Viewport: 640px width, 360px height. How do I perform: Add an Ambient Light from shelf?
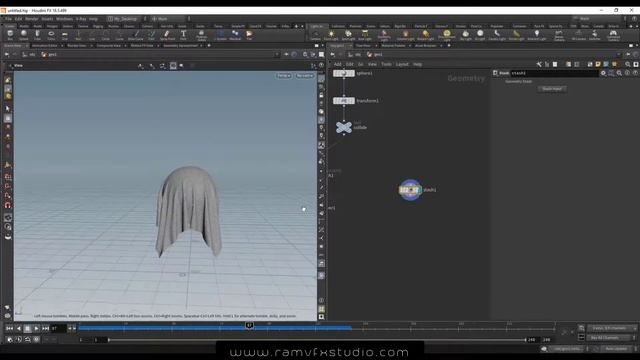[x=537, y=36]
